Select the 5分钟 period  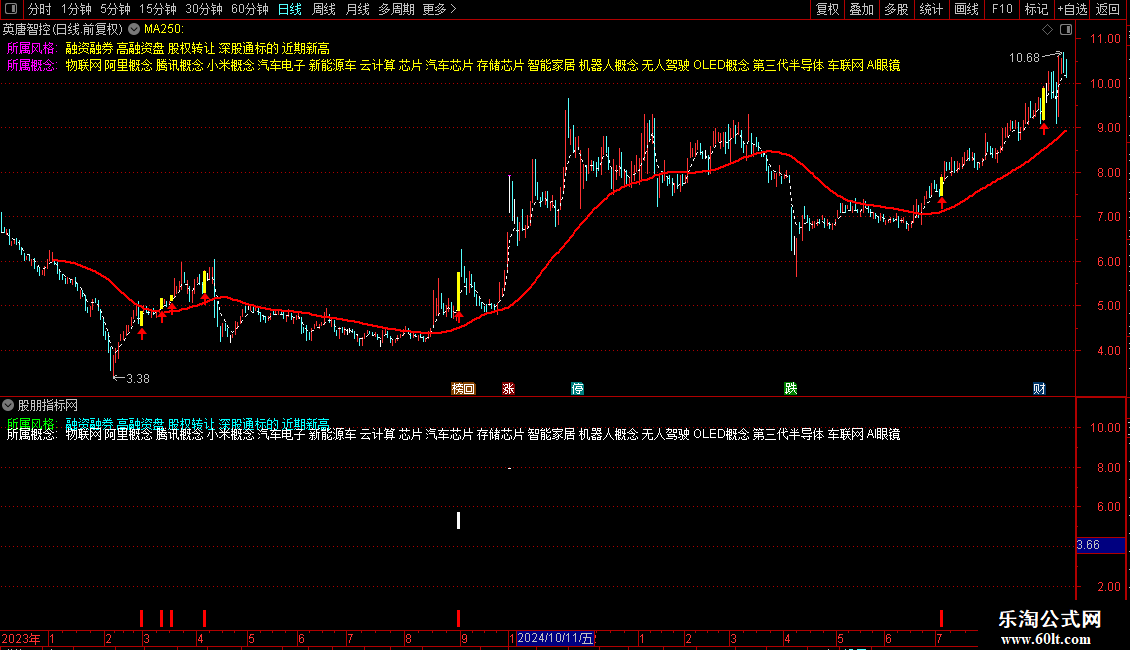115,9
